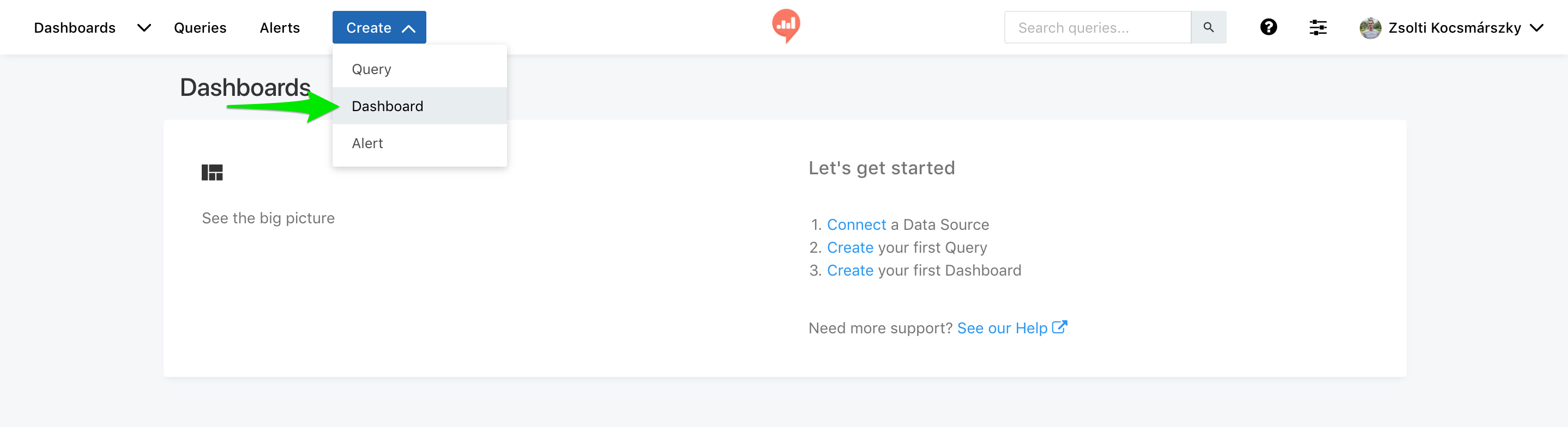The height and width of the screenshot is (427, 1568).
Task: Open Alerts in navbar
Action: click(x=279, y=28)
